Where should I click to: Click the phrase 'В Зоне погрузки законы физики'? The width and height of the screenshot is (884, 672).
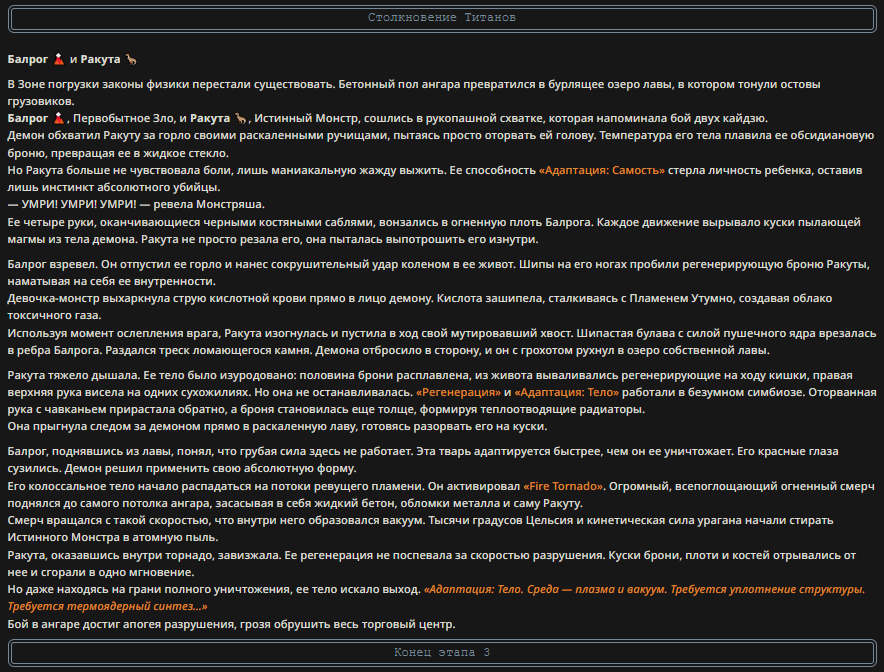[x=98, y=85]
